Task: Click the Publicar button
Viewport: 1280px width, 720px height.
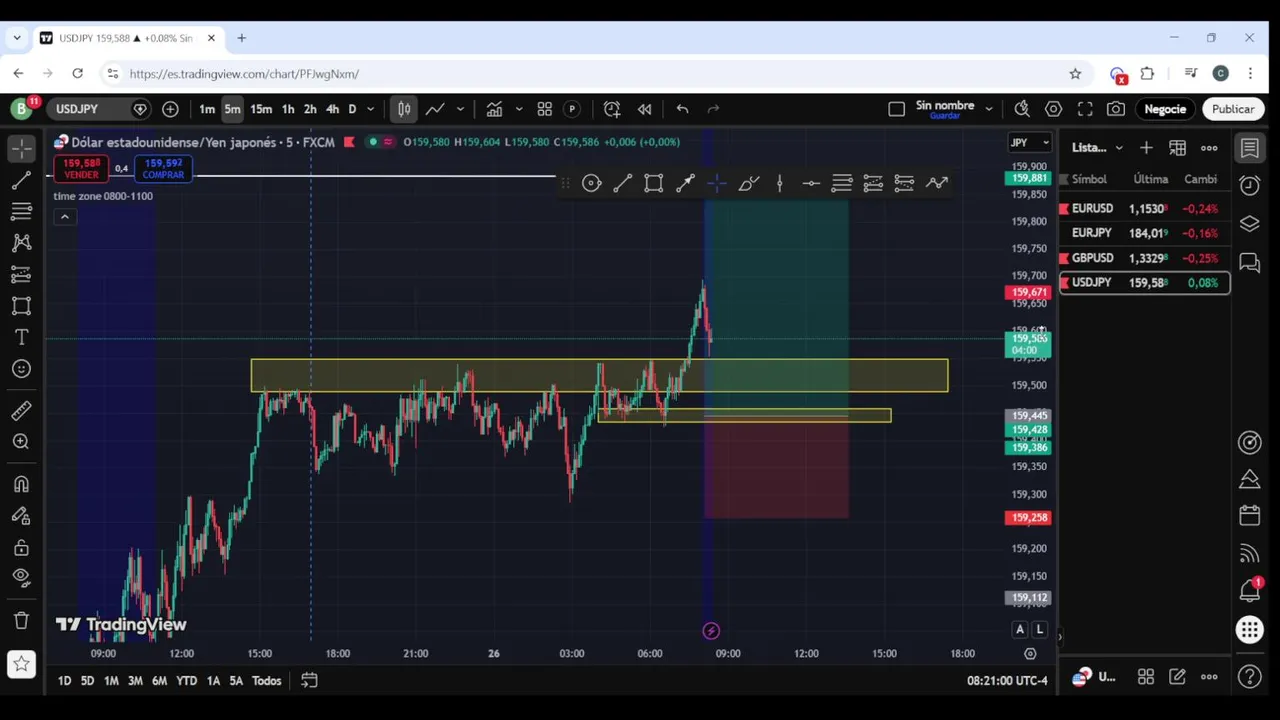Action: tap(1233, 109)
